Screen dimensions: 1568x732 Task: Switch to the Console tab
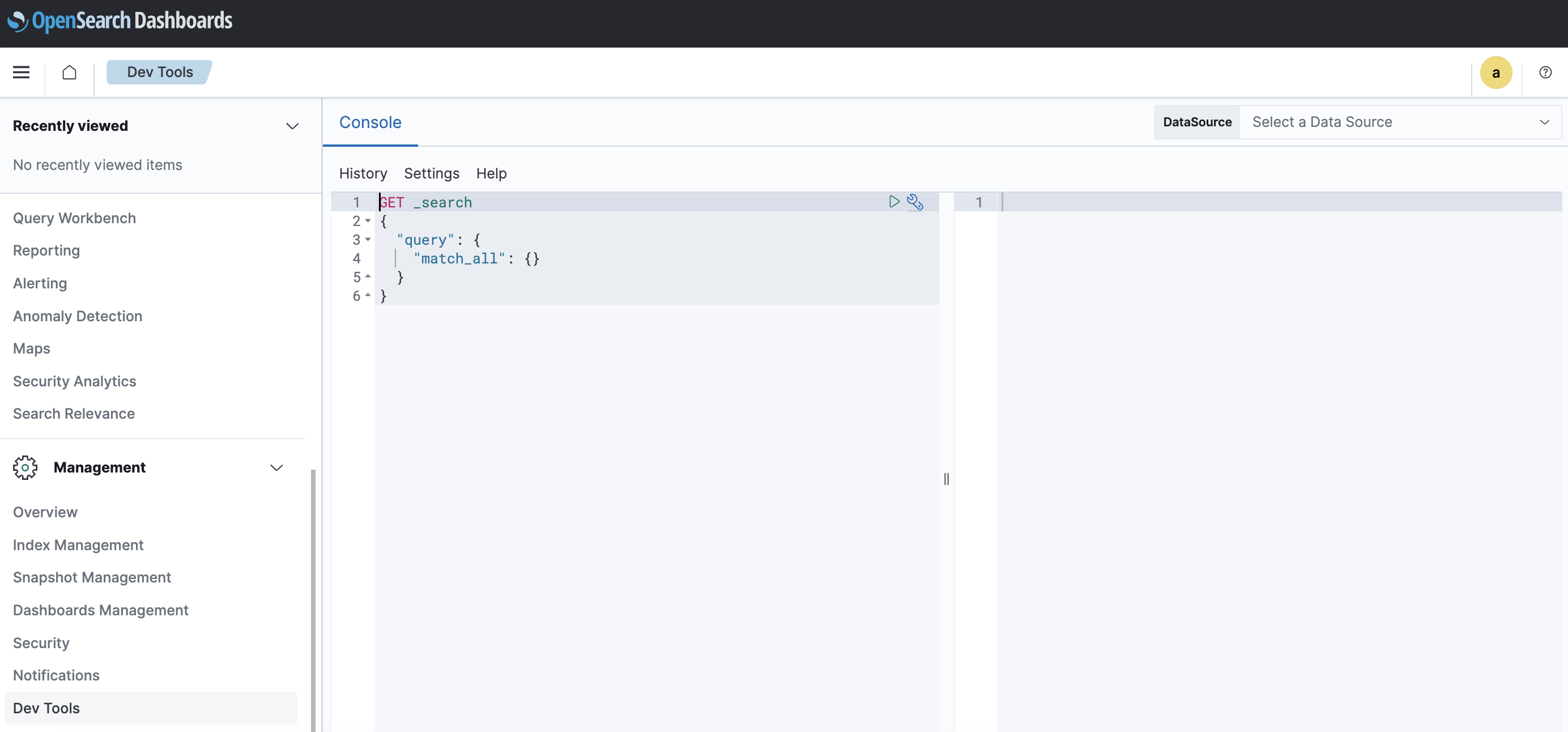tap(370, 122)
